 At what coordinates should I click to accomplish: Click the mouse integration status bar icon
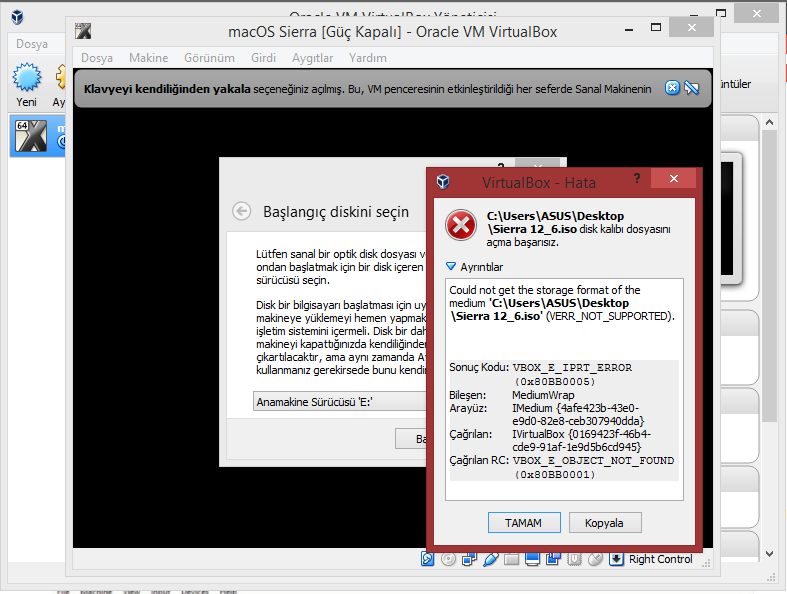coord(596,559)
